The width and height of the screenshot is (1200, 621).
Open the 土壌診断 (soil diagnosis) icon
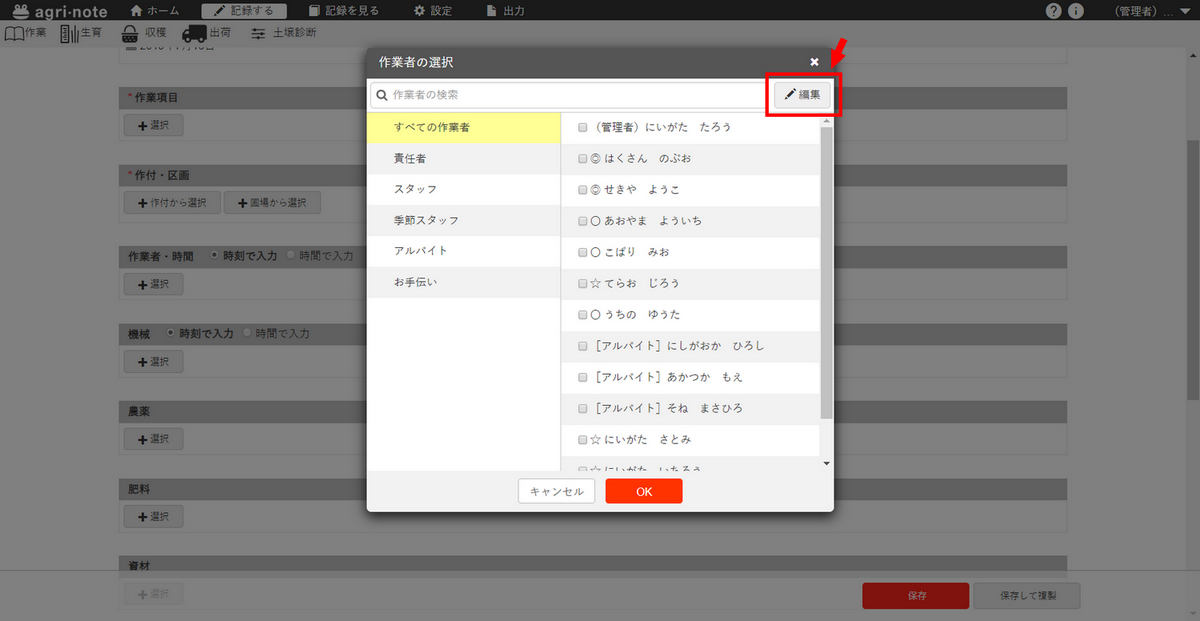click(x=262, y=33)
